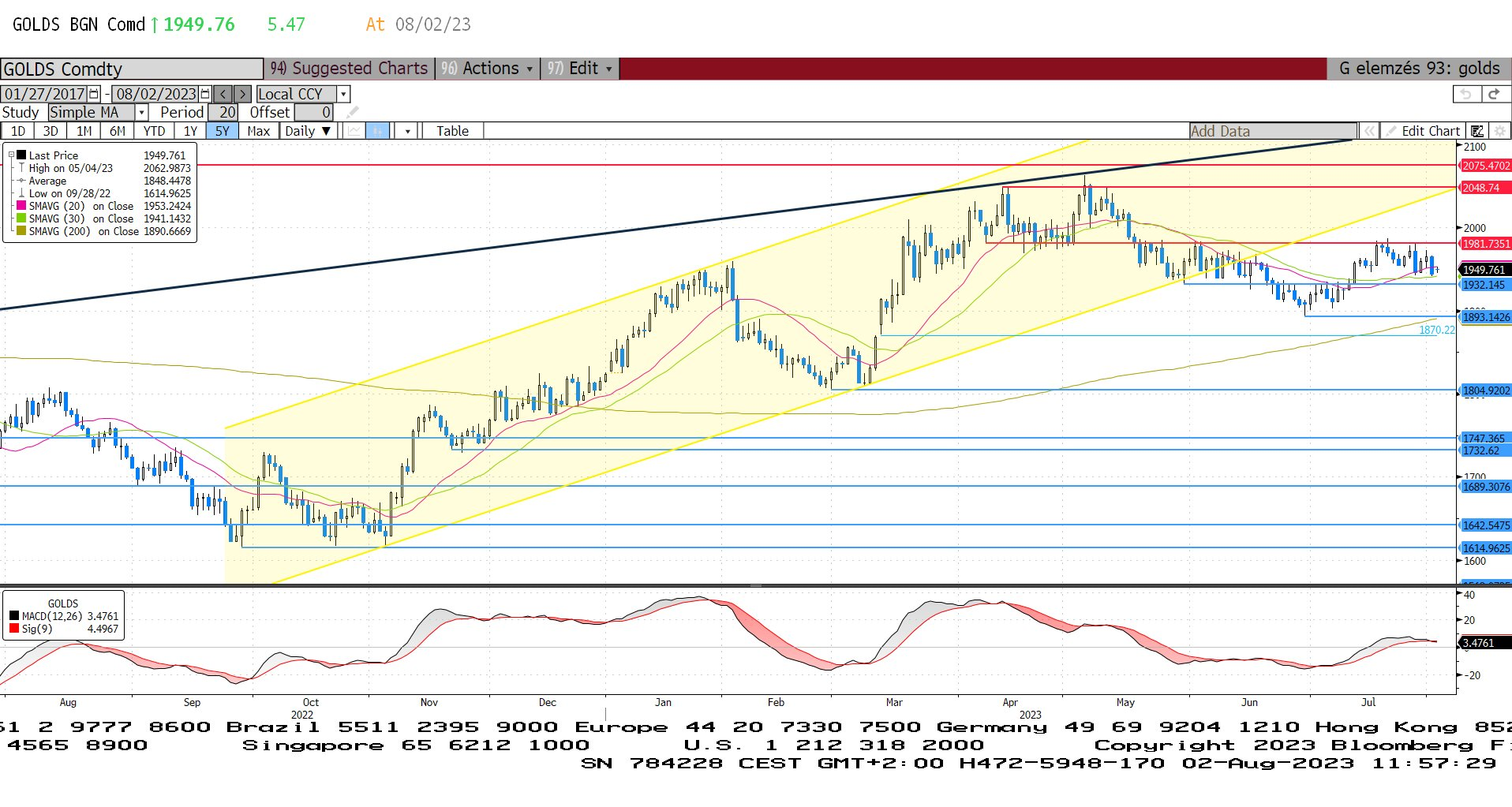This screenshot has height=807, width=1512.
Task: Open chart settings gear icon
Action: 1499,131
